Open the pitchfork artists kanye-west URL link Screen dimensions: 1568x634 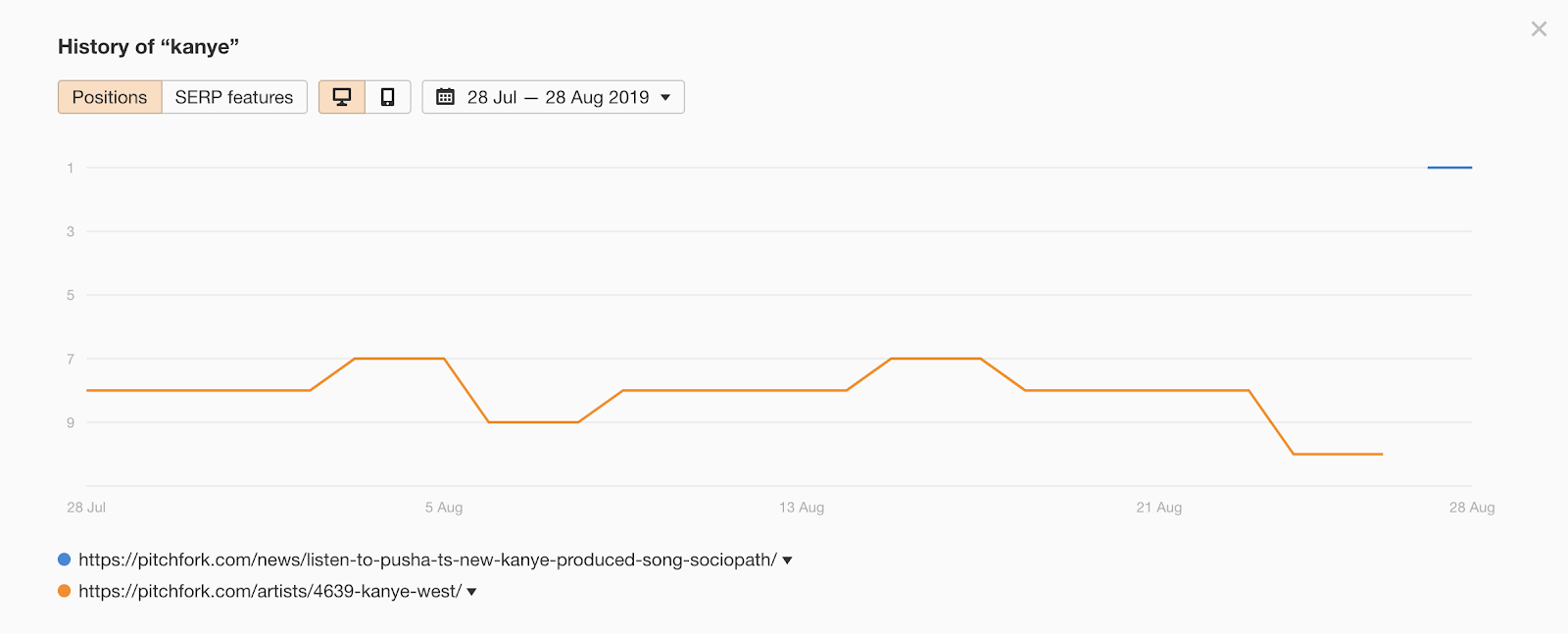[269, 592]
